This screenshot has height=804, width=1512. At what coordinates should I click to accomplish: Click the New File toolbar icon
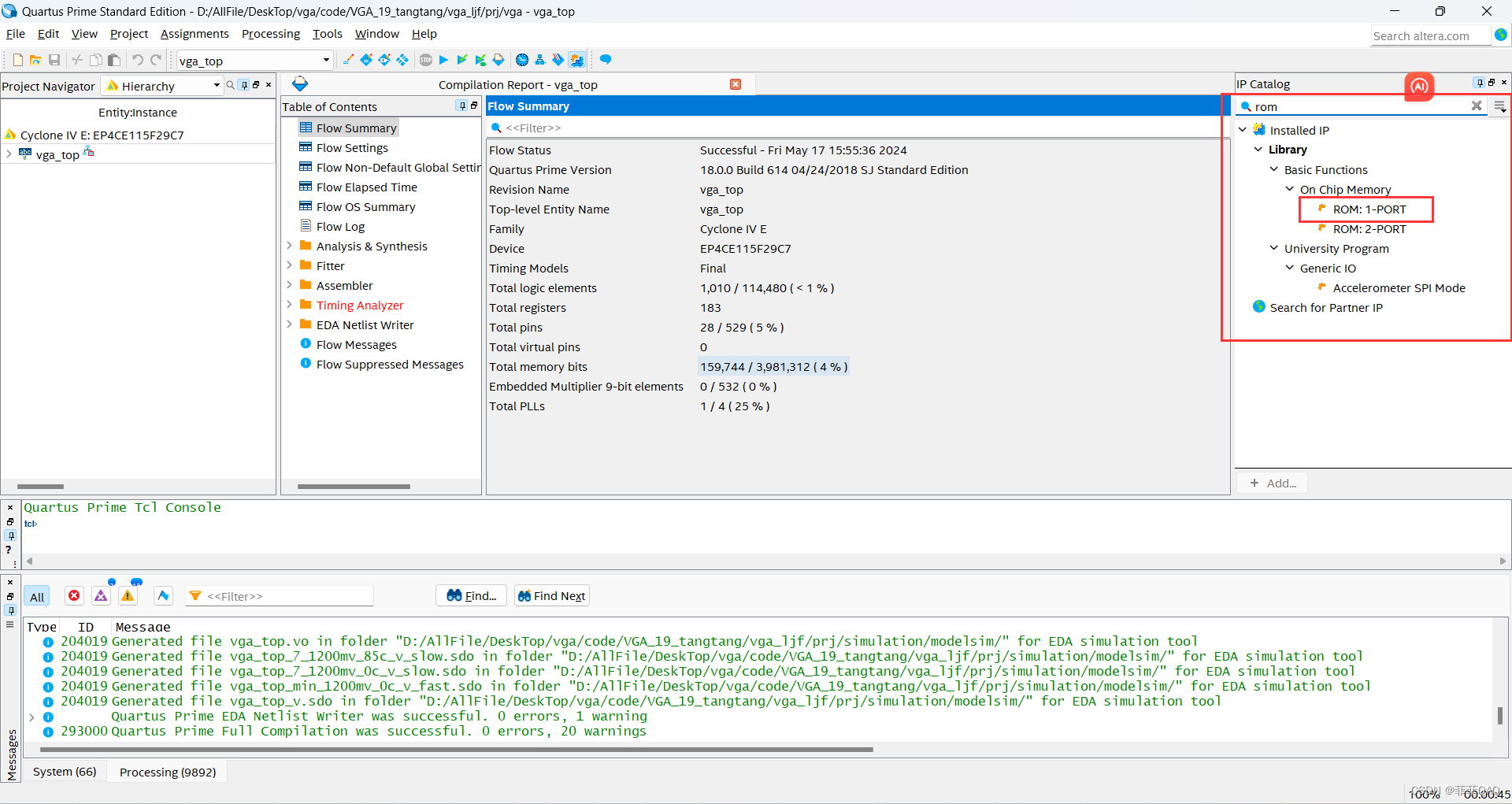[x=17, y=60]
